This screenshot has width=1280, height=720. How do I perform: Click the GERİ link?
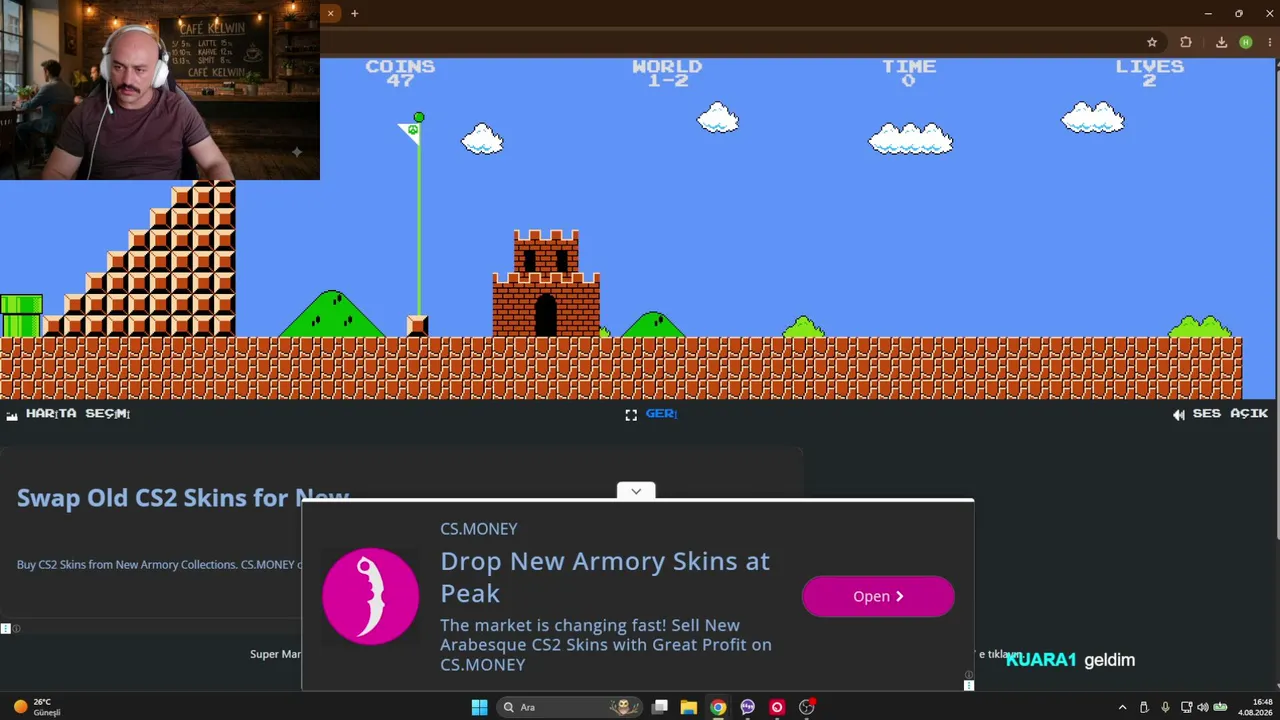(x=661, y=413)
